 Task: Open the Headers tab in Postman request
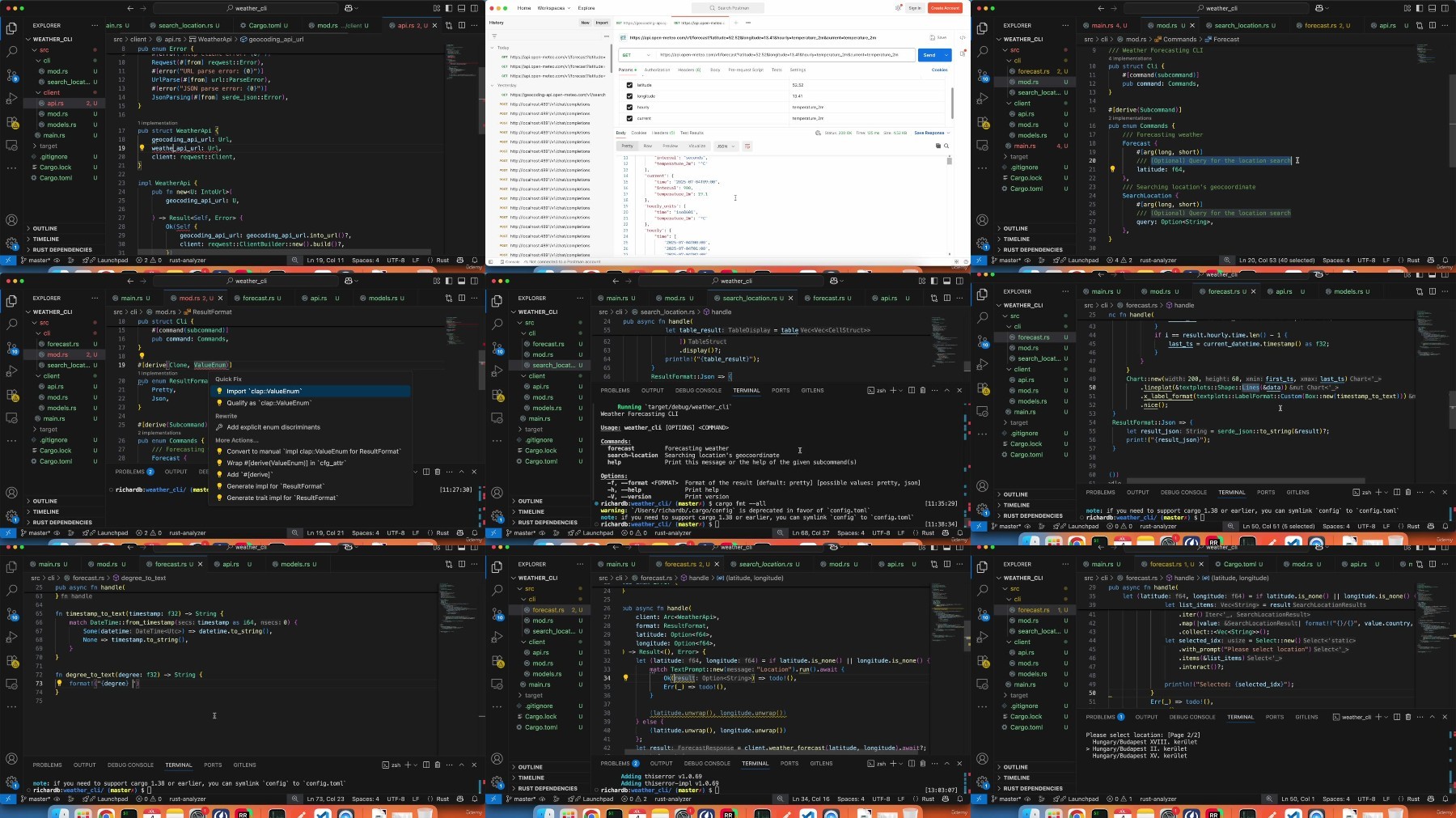(689, 70)
